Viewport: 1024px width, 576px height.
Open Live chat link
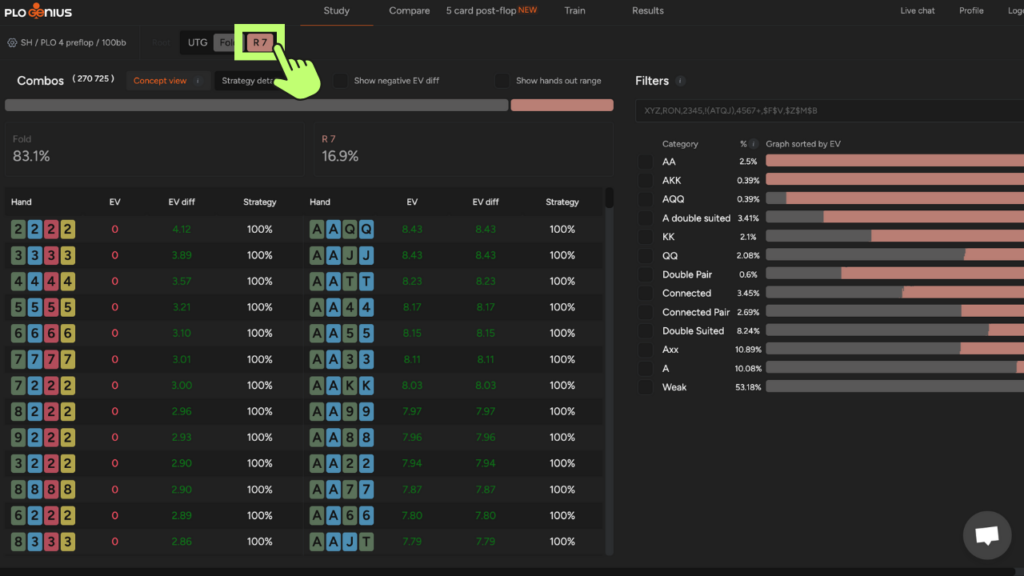click(x=917, y=11)
